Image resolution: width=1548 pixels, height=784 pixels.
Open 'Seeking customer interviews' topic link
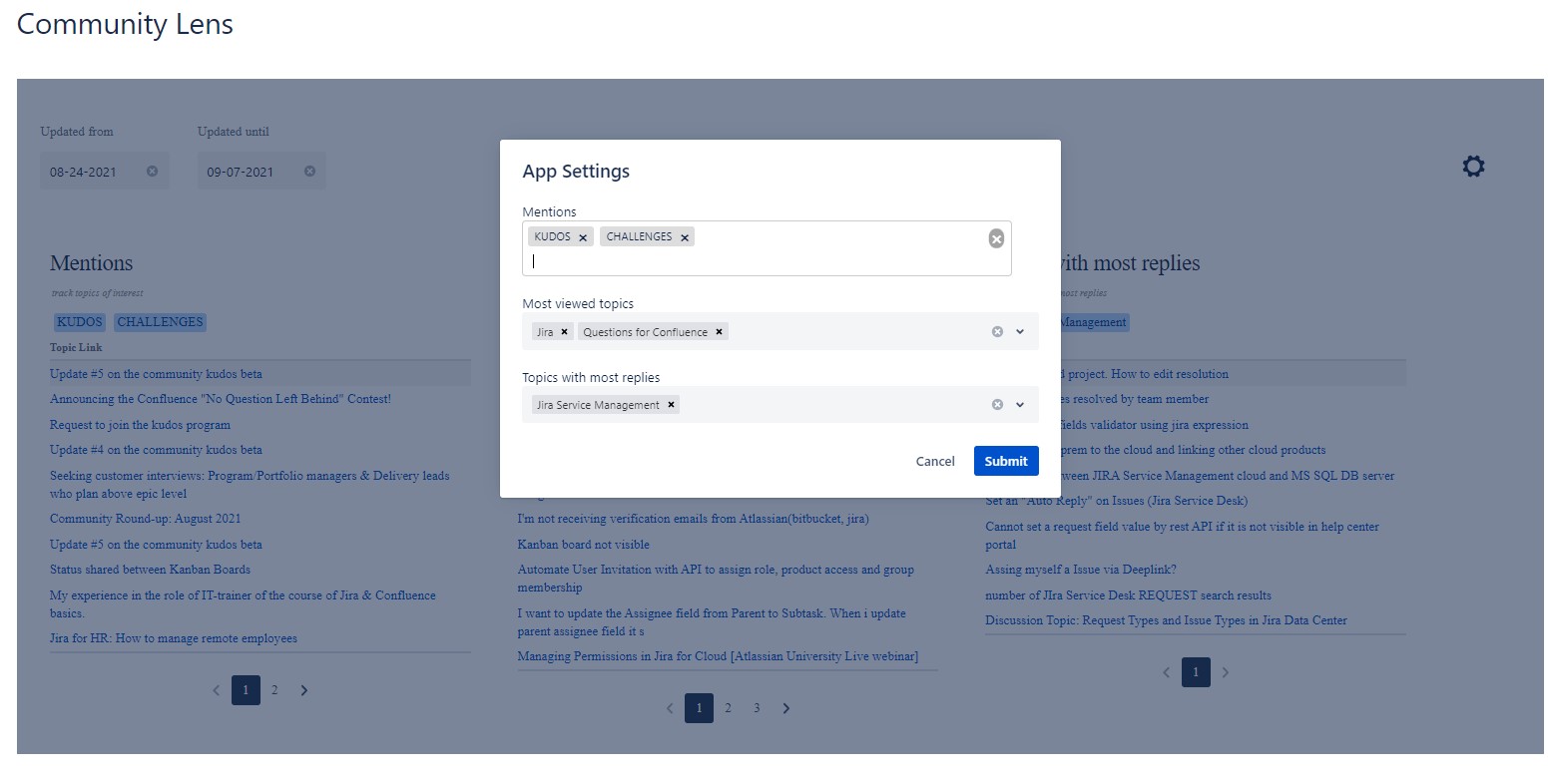250,485
